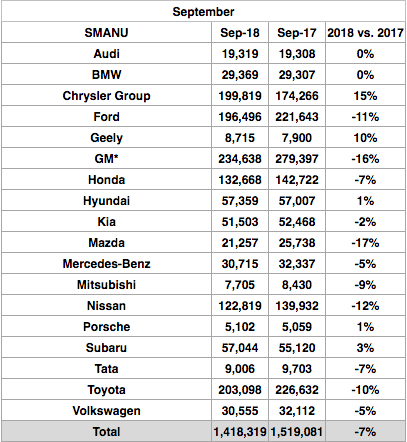Screen dimensions: 407x442
Task: Click Mazda's -17% change cell
Action: pos(366,243)
